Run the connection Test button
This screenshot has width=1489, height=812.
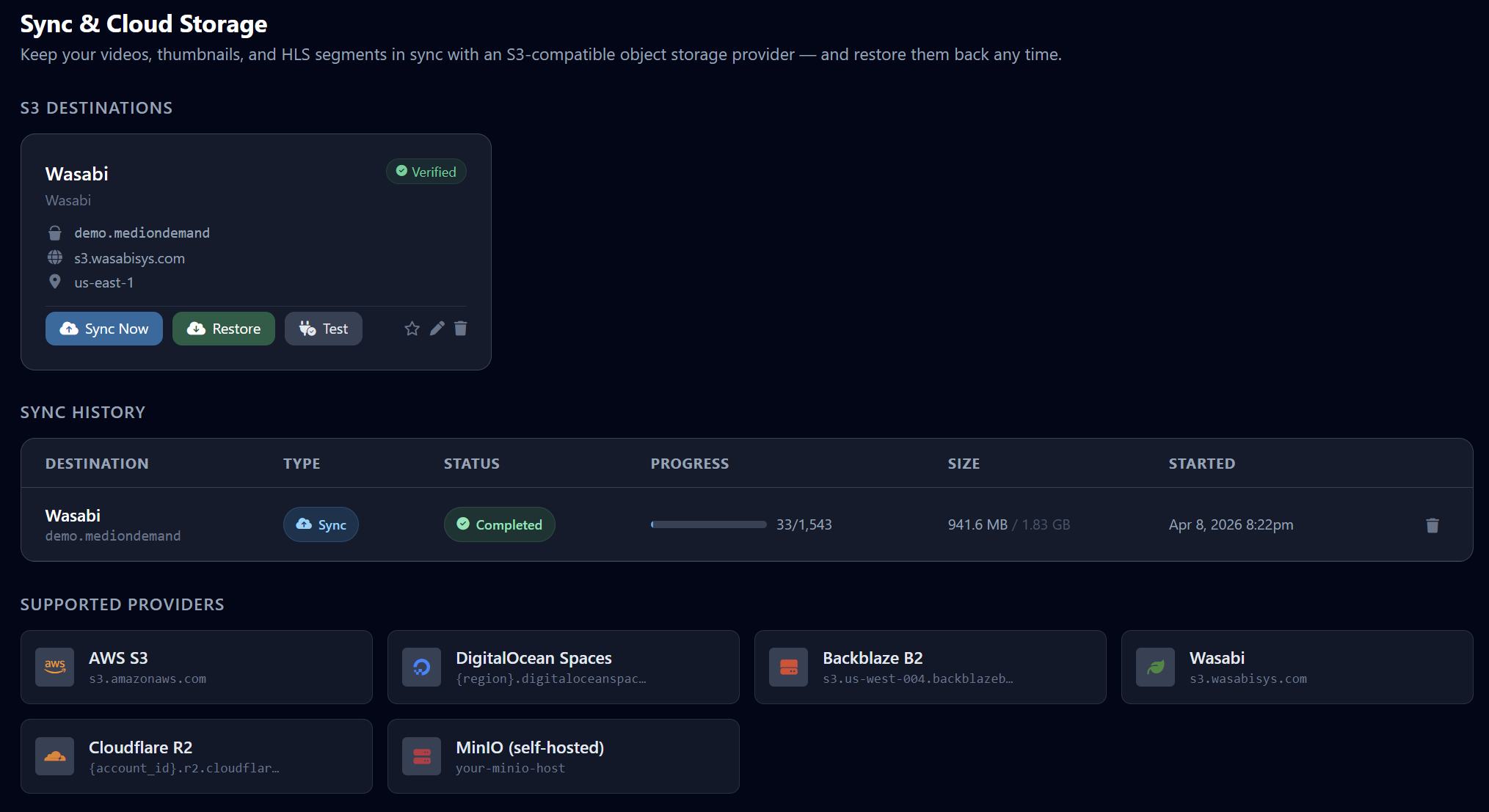point(324,329)
